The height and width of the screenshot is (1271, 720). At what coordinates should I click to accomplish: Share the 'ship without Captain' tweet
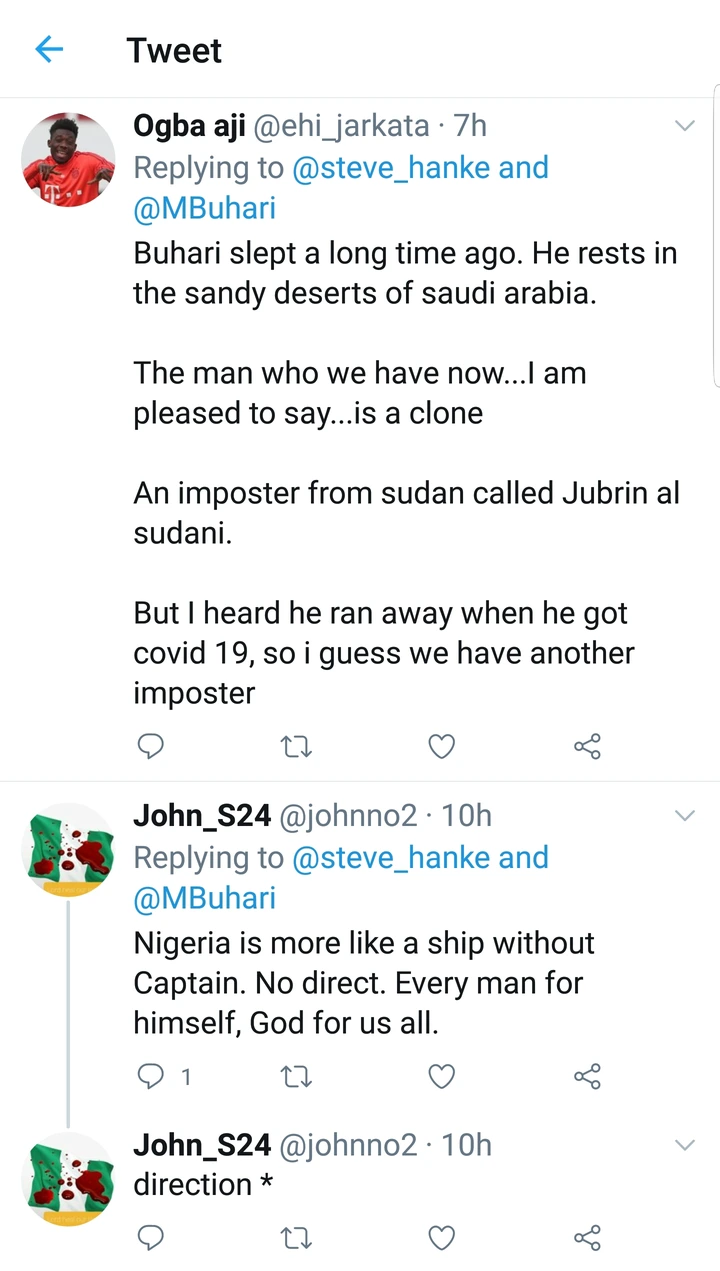pyautogui.click(x=587, y=1076)
